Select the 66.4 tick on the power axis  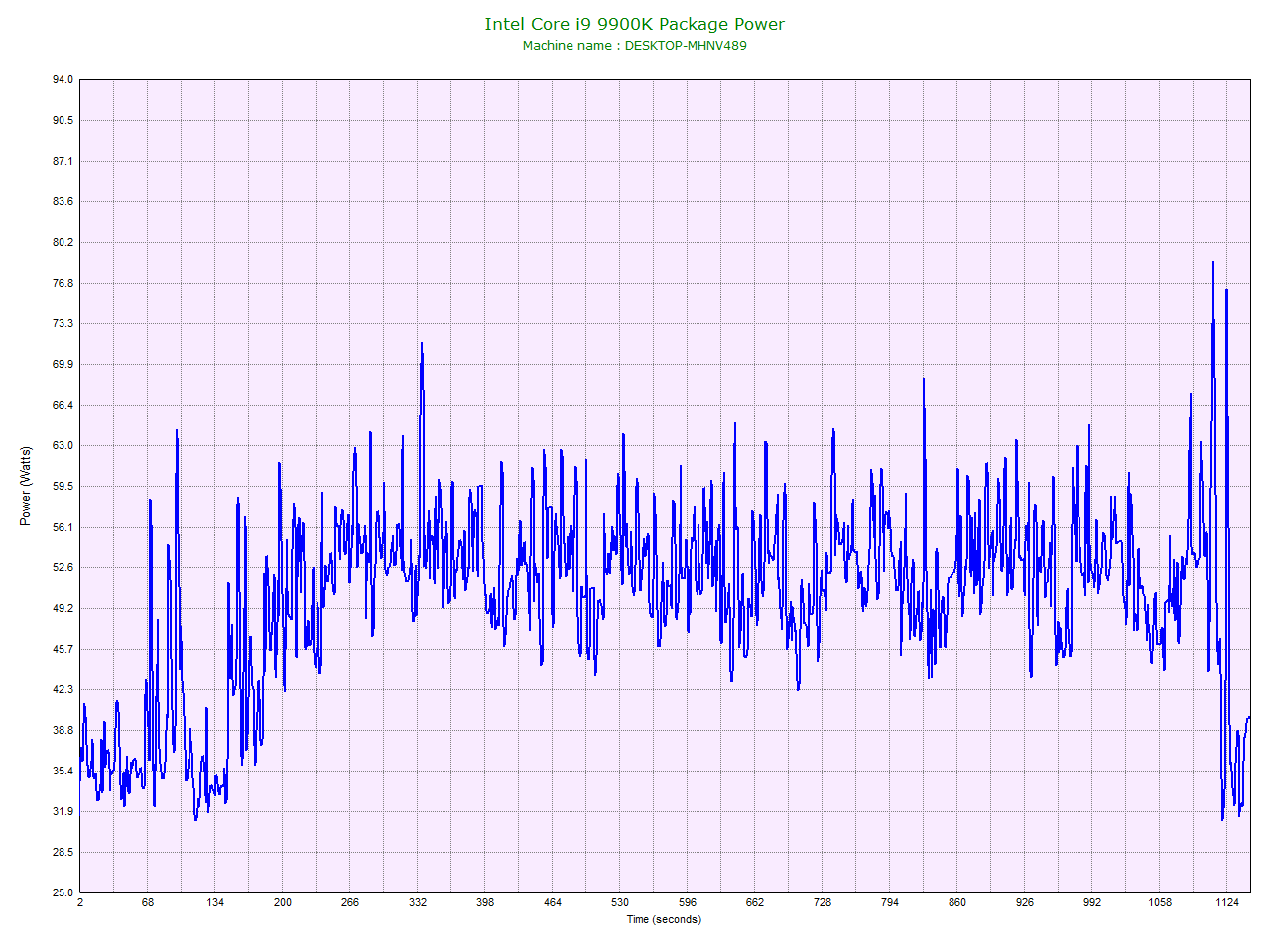pyautogui.click(x=63, y=406)
